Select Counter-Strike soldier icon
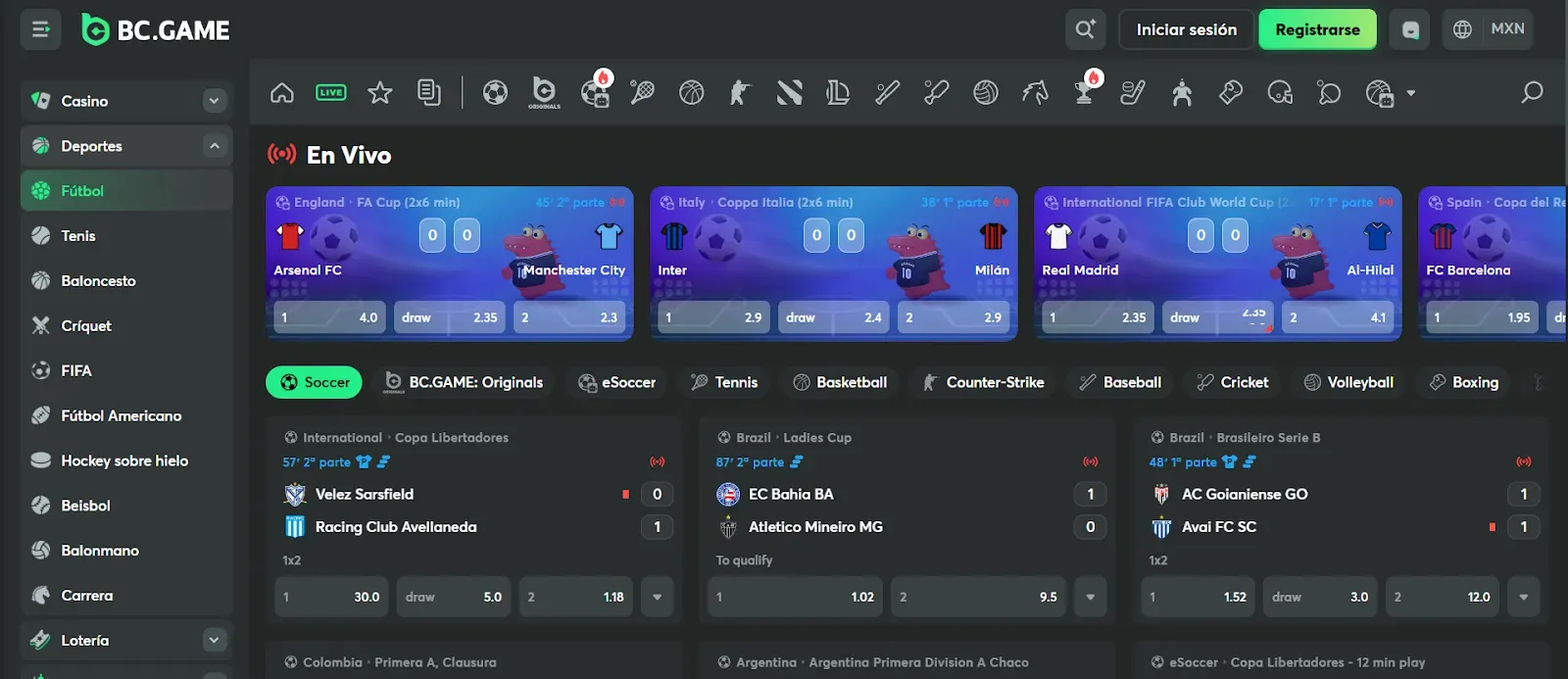1568x679 pixels. [740, 93]
